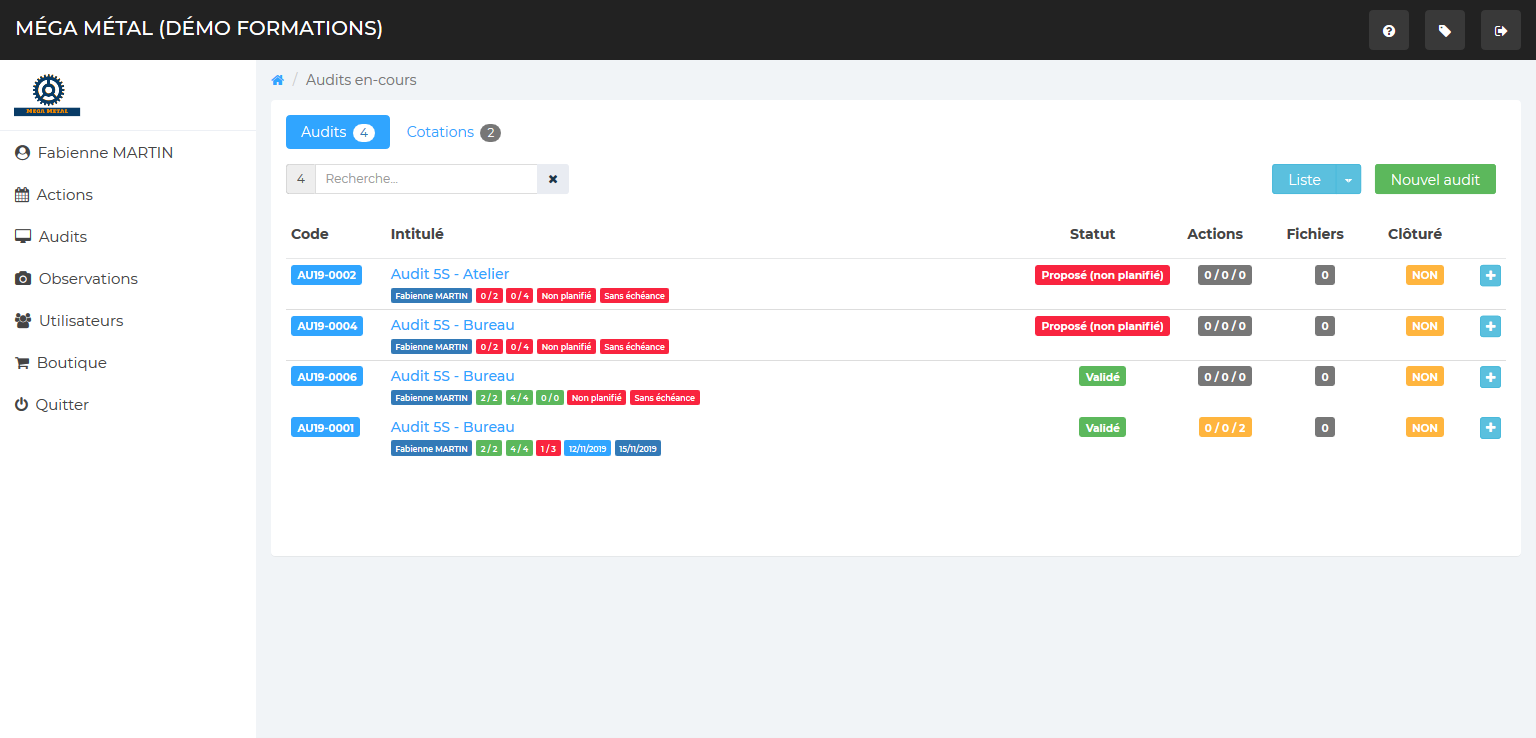The width and height of the screenshot is (1536, 738).
Task: Expand row AU19-0002 with plus button
Action: point(1490,275)
